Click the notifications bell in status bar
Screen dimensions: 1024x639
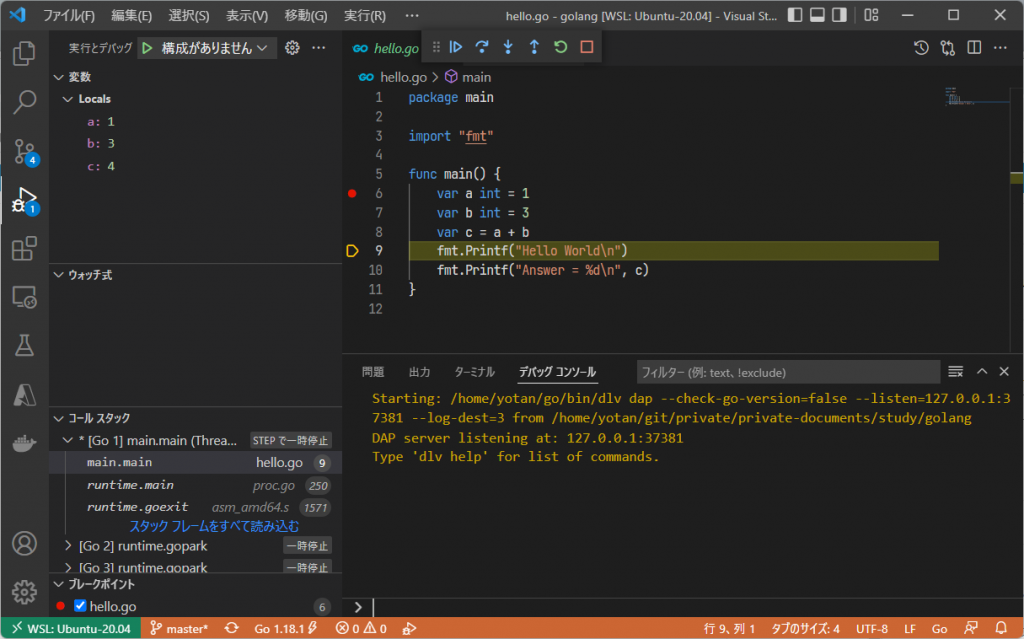coord(1000,629)
